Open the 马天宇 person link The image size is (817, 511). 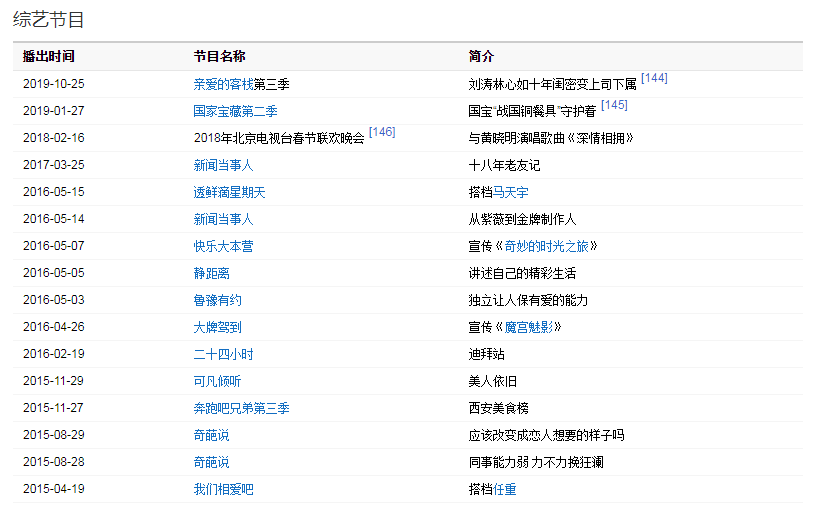[511, 192]
